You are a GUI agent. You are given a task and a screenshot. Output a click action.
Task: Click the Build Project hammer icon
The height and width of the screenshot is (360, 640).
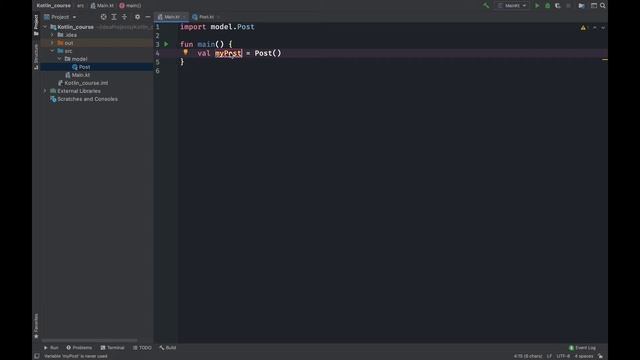click(486, 6)
